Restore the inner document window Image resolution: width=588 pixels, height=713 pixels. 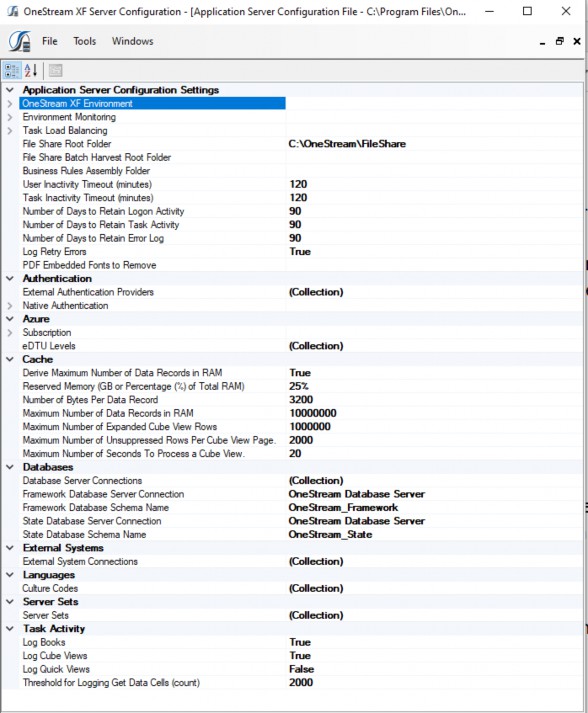pyautogui.click(x=560, y=41)
